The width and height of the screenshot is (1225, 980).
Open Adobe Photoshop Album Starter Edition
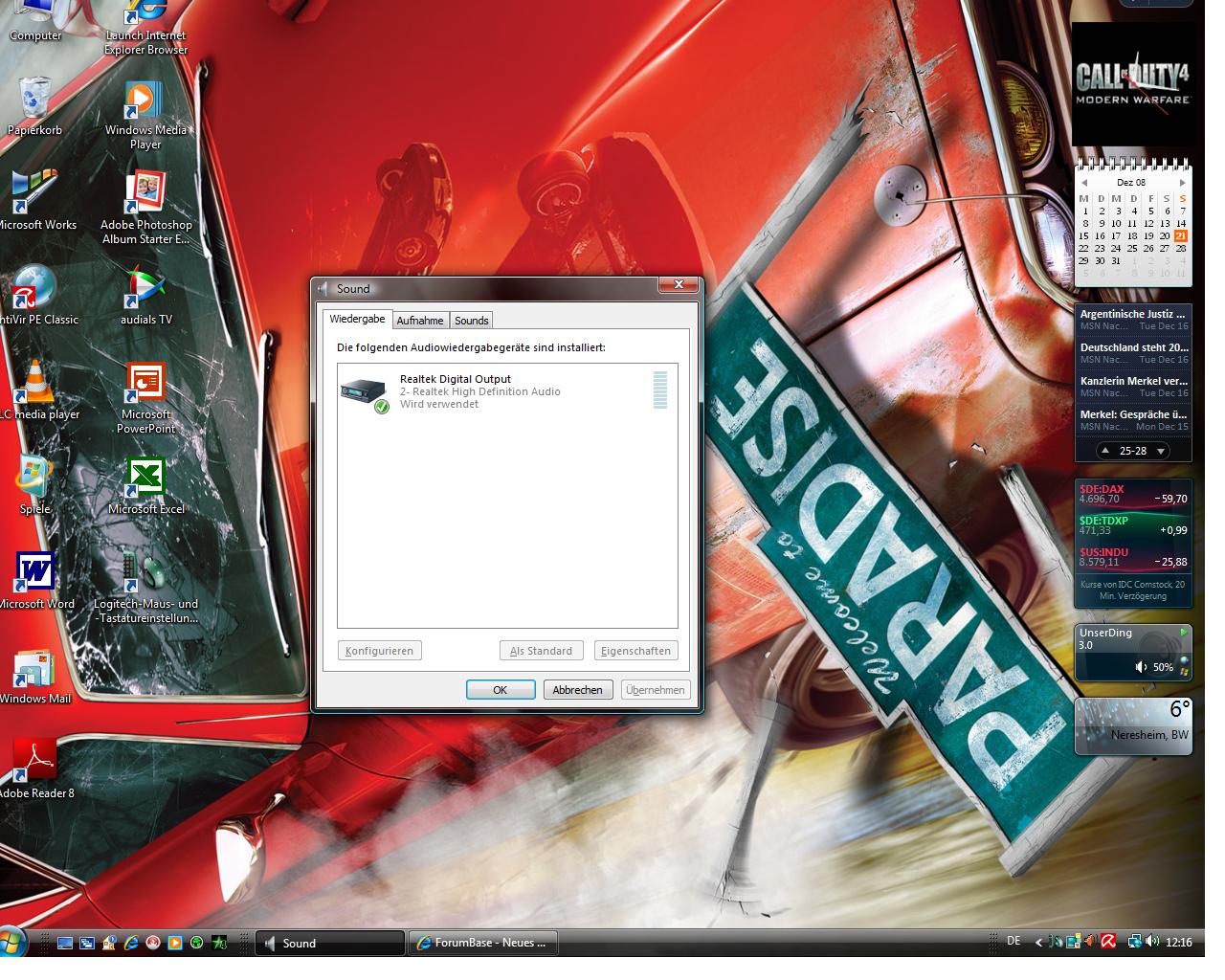pyautogui.click(x=145, y=207)
